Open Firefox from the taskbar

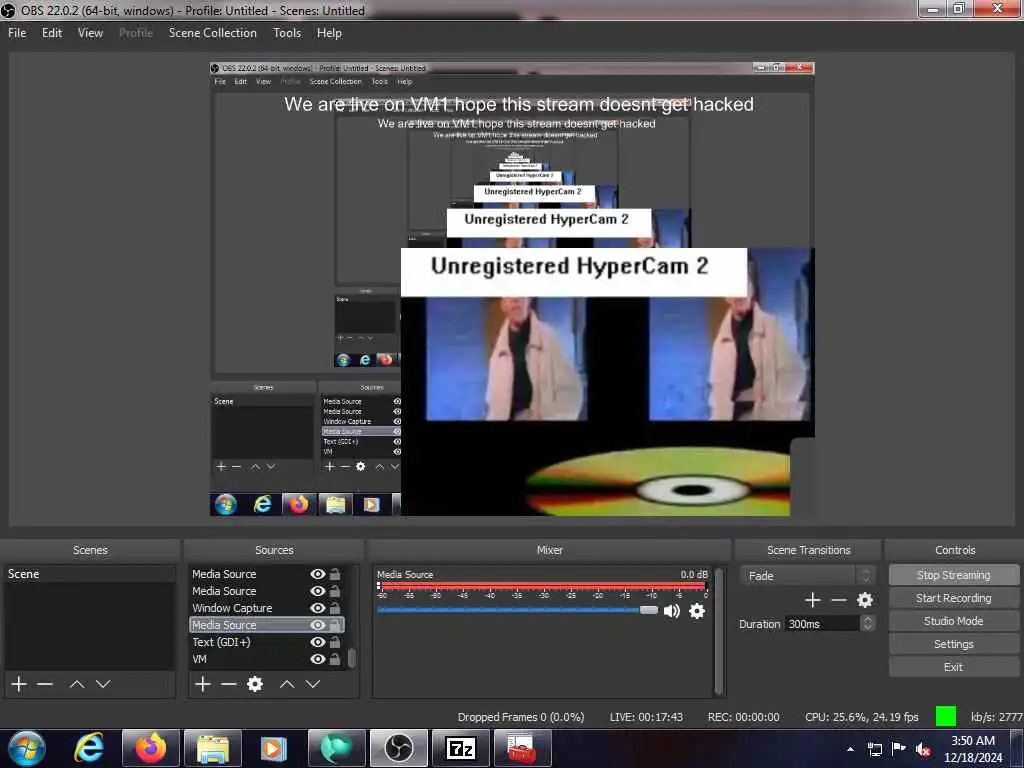point(151,748)
